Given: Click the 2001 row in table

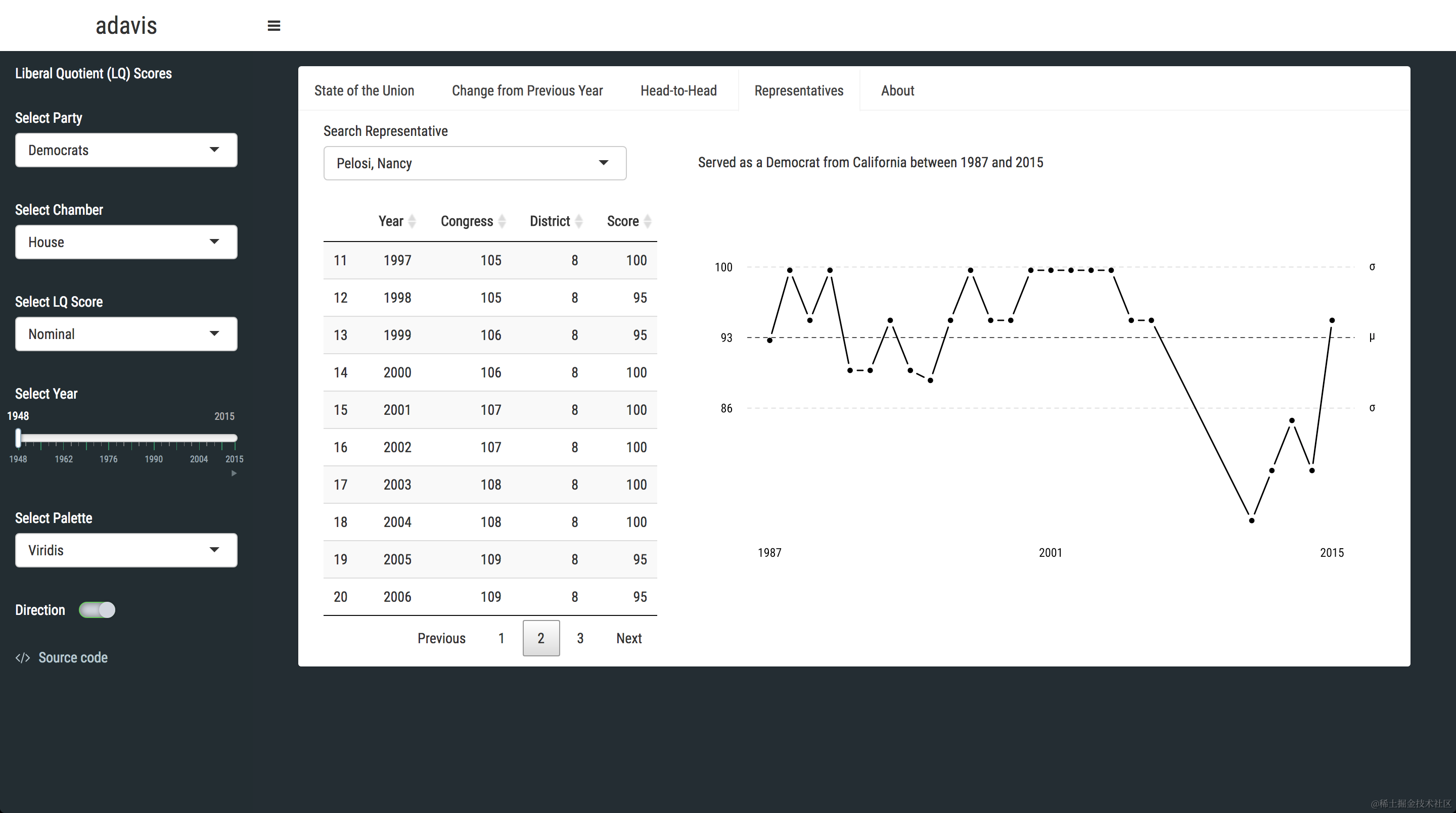Looking at the screenshot, I should (x=489, y=410).
